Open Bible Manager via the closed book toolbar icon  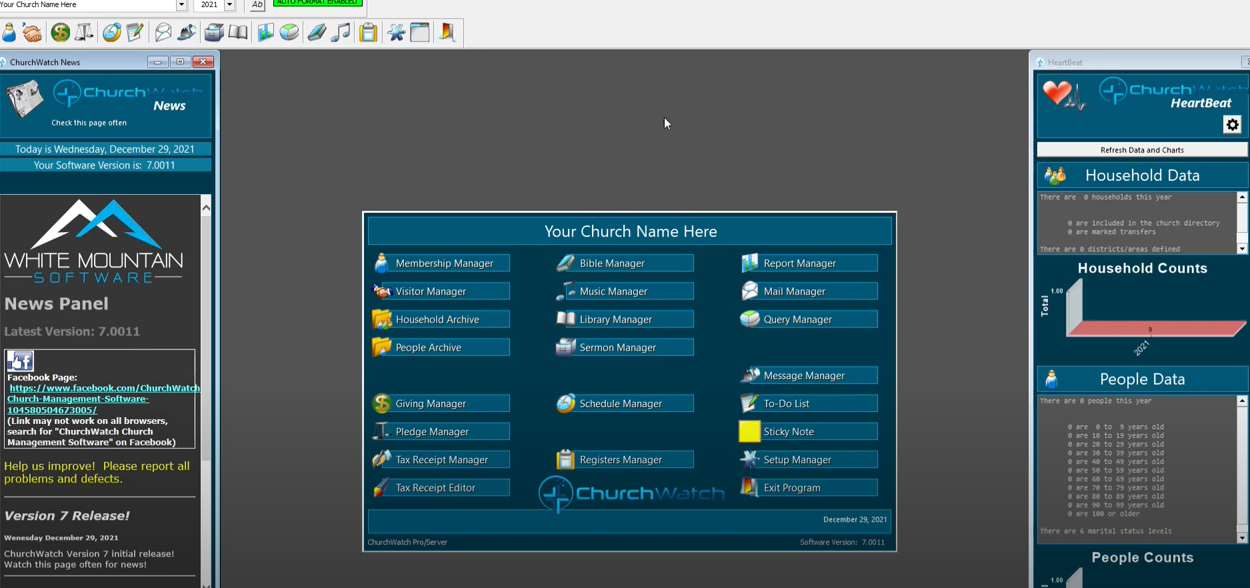[317, 33]
